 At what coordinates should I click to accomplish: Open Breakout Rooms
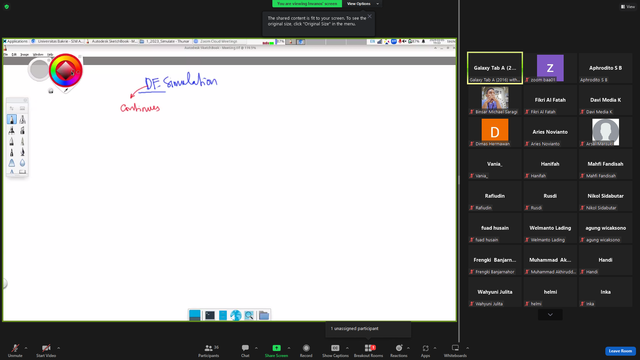point(368,350)
